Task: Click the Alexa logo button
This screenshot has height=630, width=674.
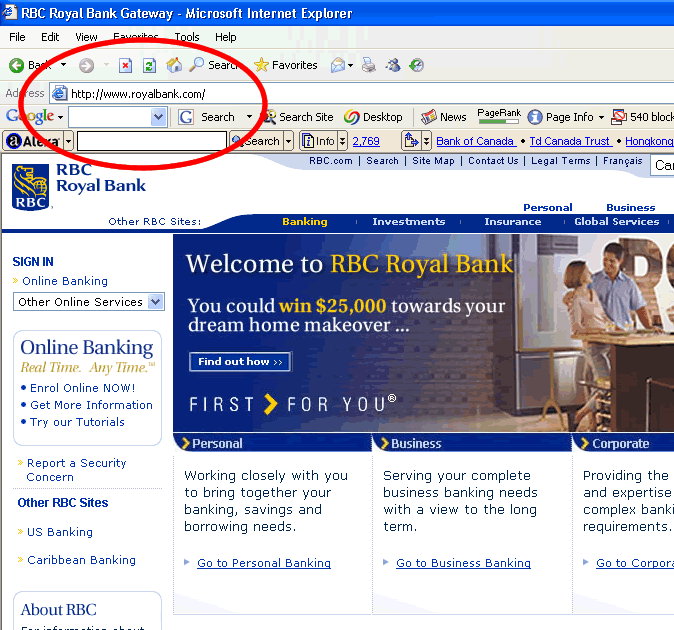Action: 32,141
